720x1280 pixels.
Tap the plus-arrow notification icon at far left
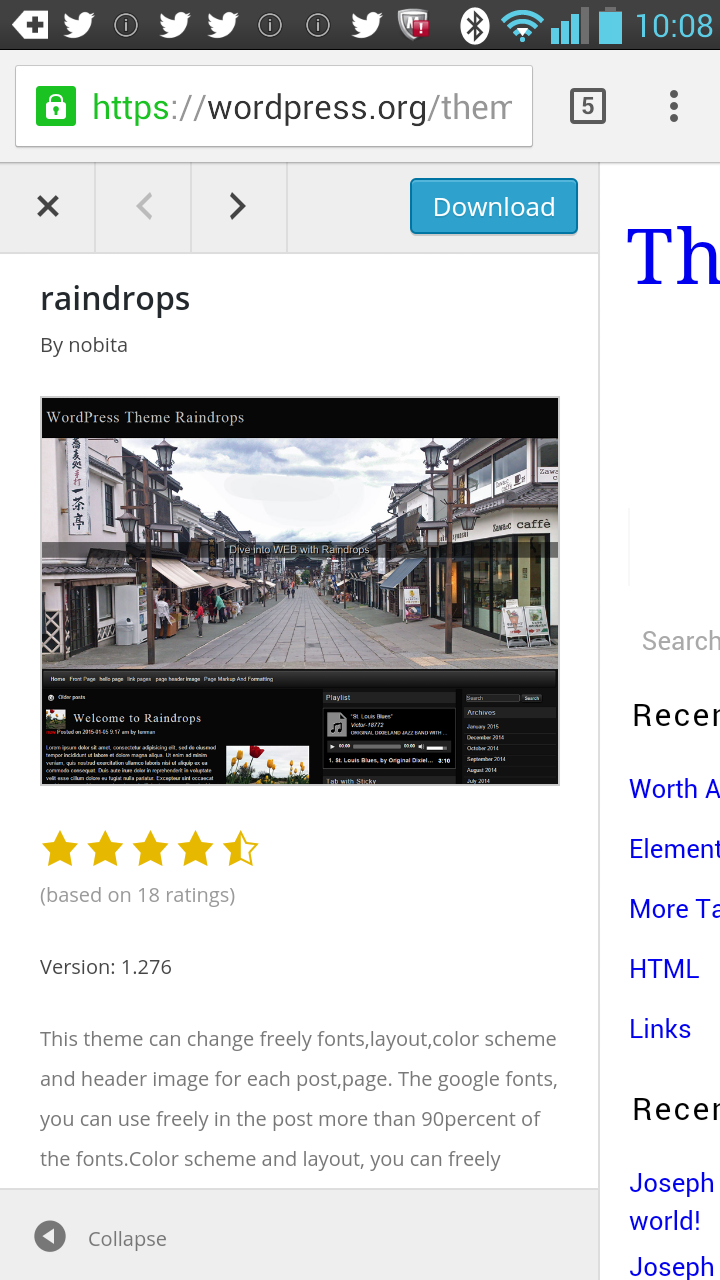(x=30, y=25)
